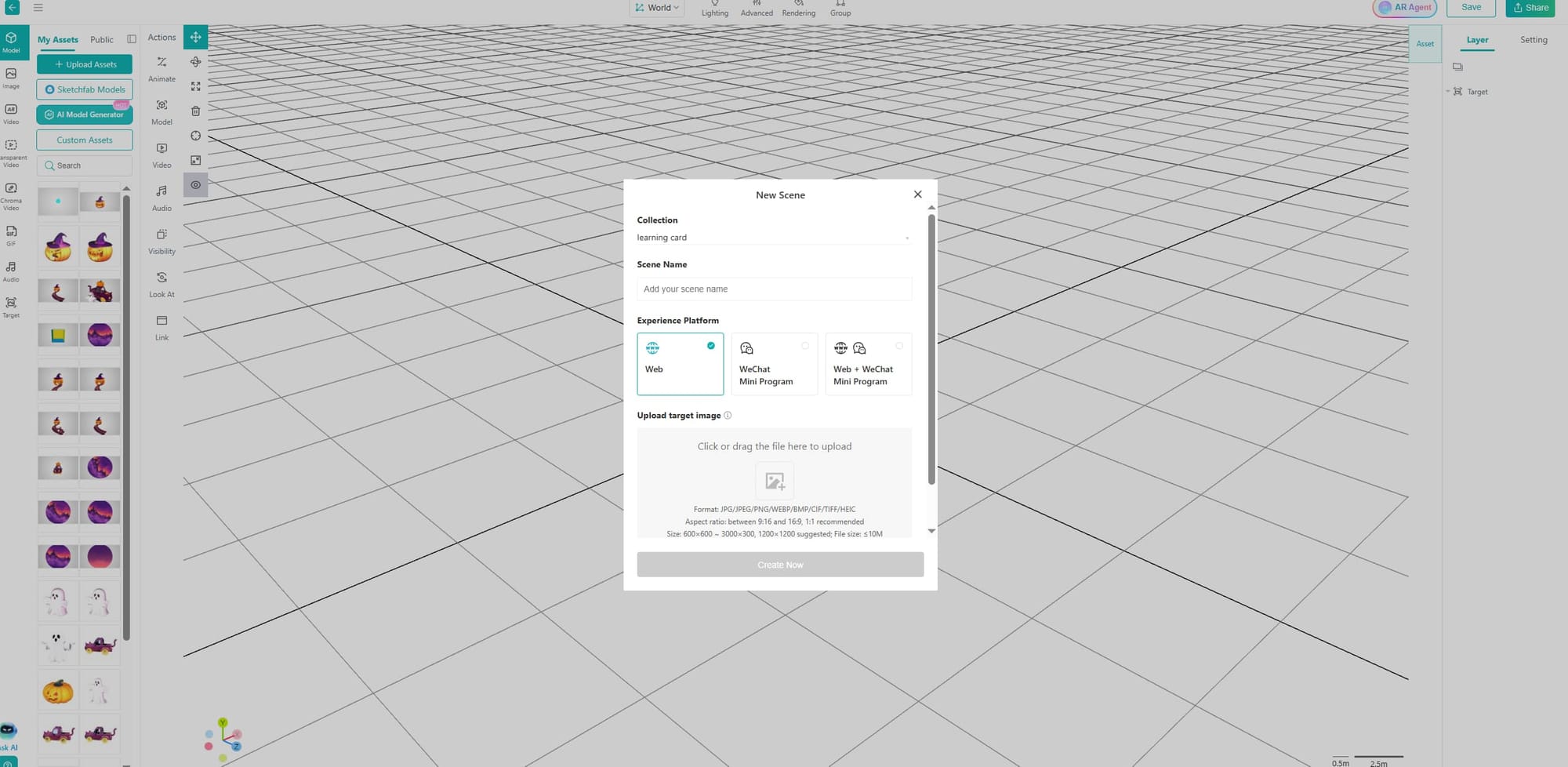This screenshot has height=767, width=1568.
Task: Open Sketchfab Models
Action: [85, 89]
